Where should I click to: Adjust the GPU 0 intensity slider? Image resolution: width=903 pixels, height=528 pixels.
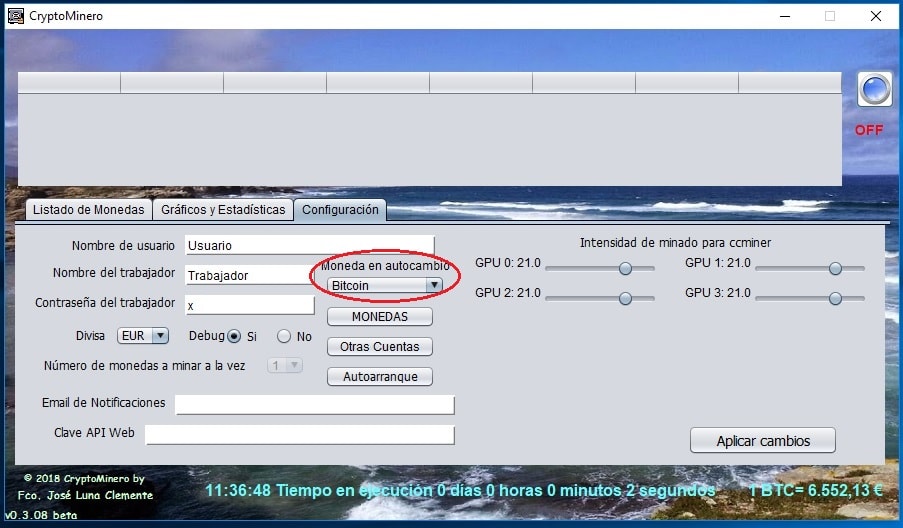(625, 268)
